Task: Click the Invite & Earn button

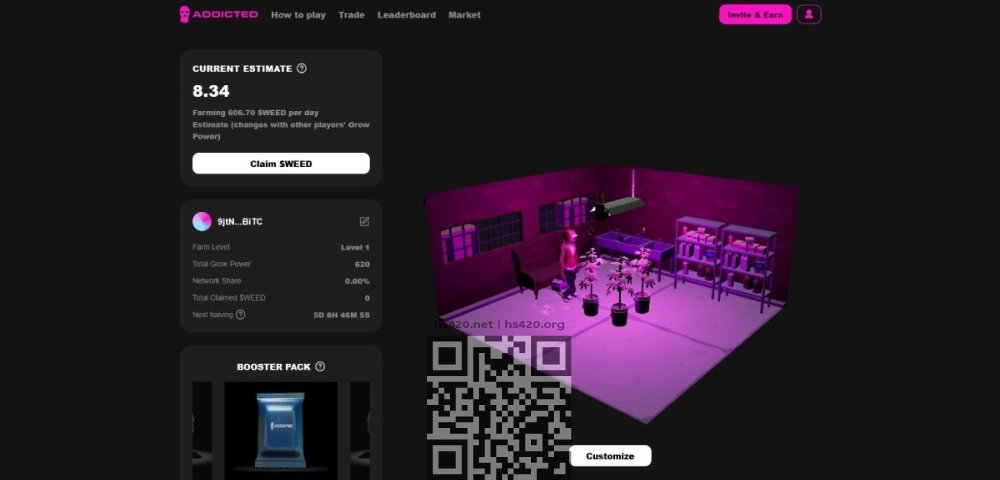Action: pos(755,14)
